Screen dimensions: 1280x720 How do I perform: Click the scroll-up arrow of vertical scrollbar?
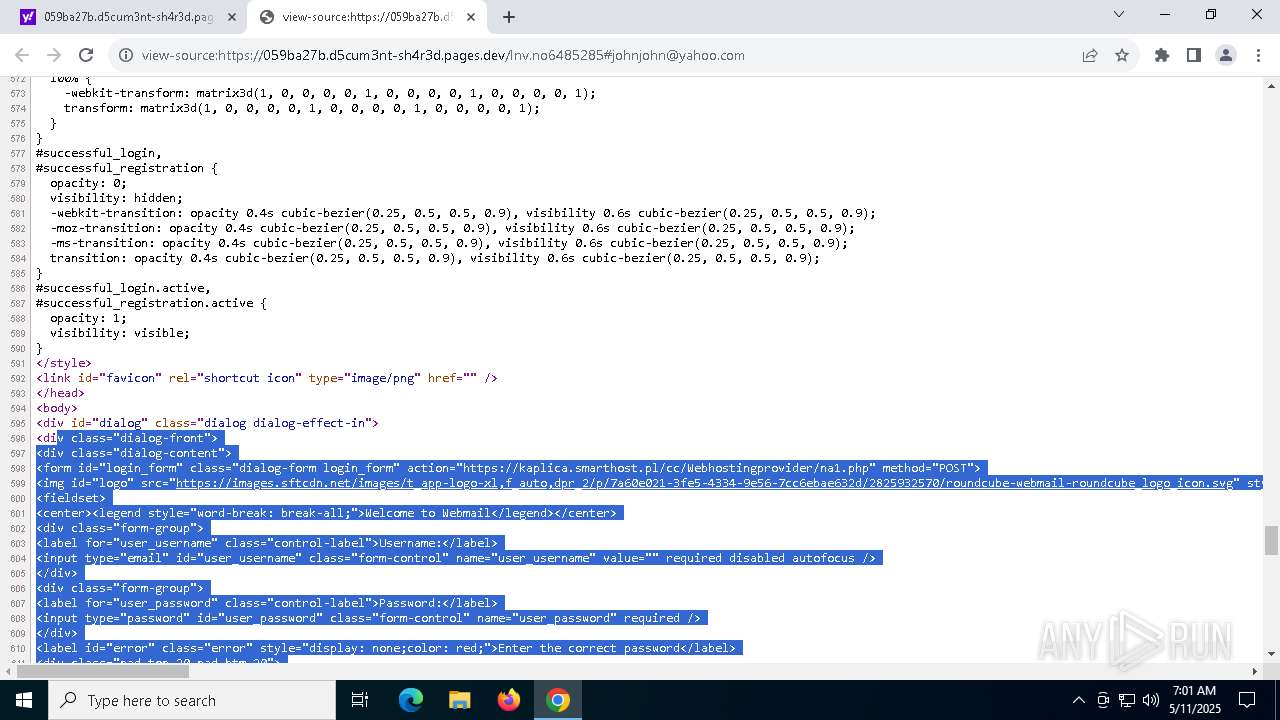coord(1271,85)
